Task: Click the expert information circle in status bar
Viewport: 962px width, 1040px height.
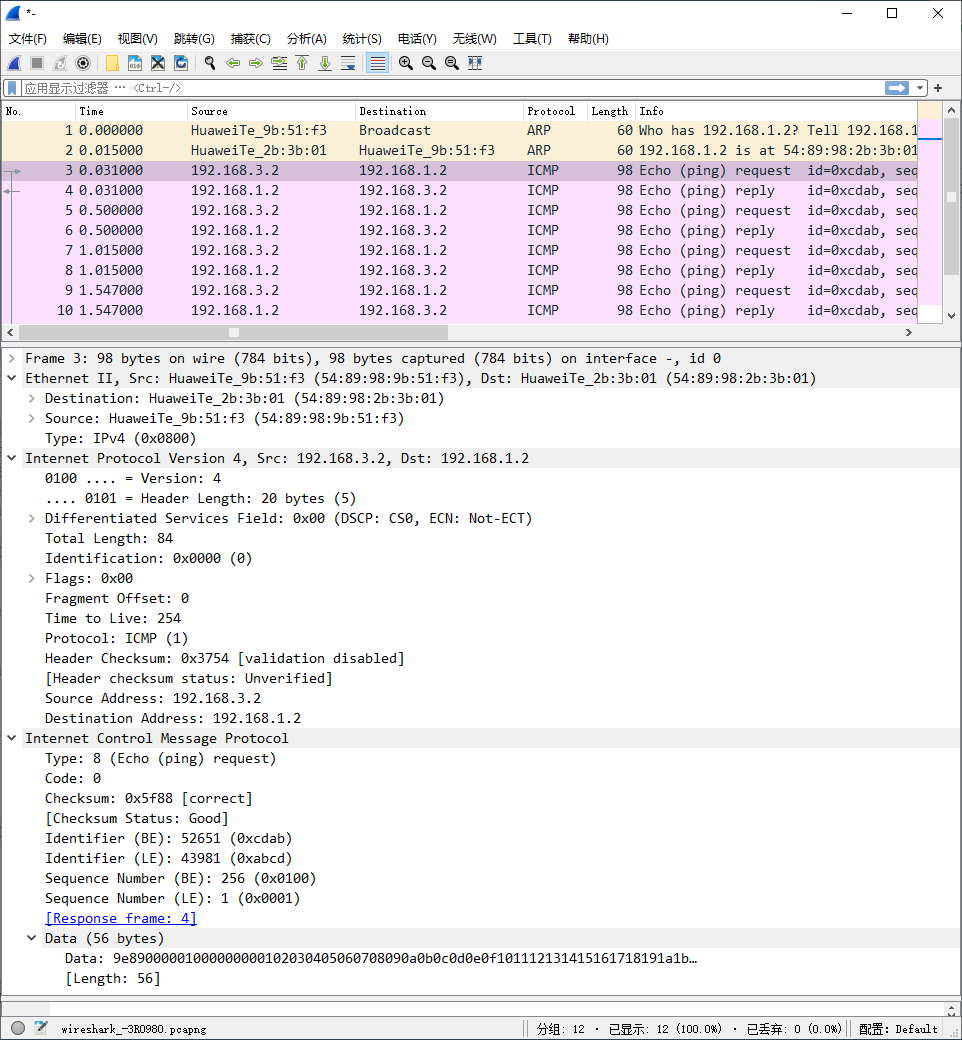Action: [18, 1028]
